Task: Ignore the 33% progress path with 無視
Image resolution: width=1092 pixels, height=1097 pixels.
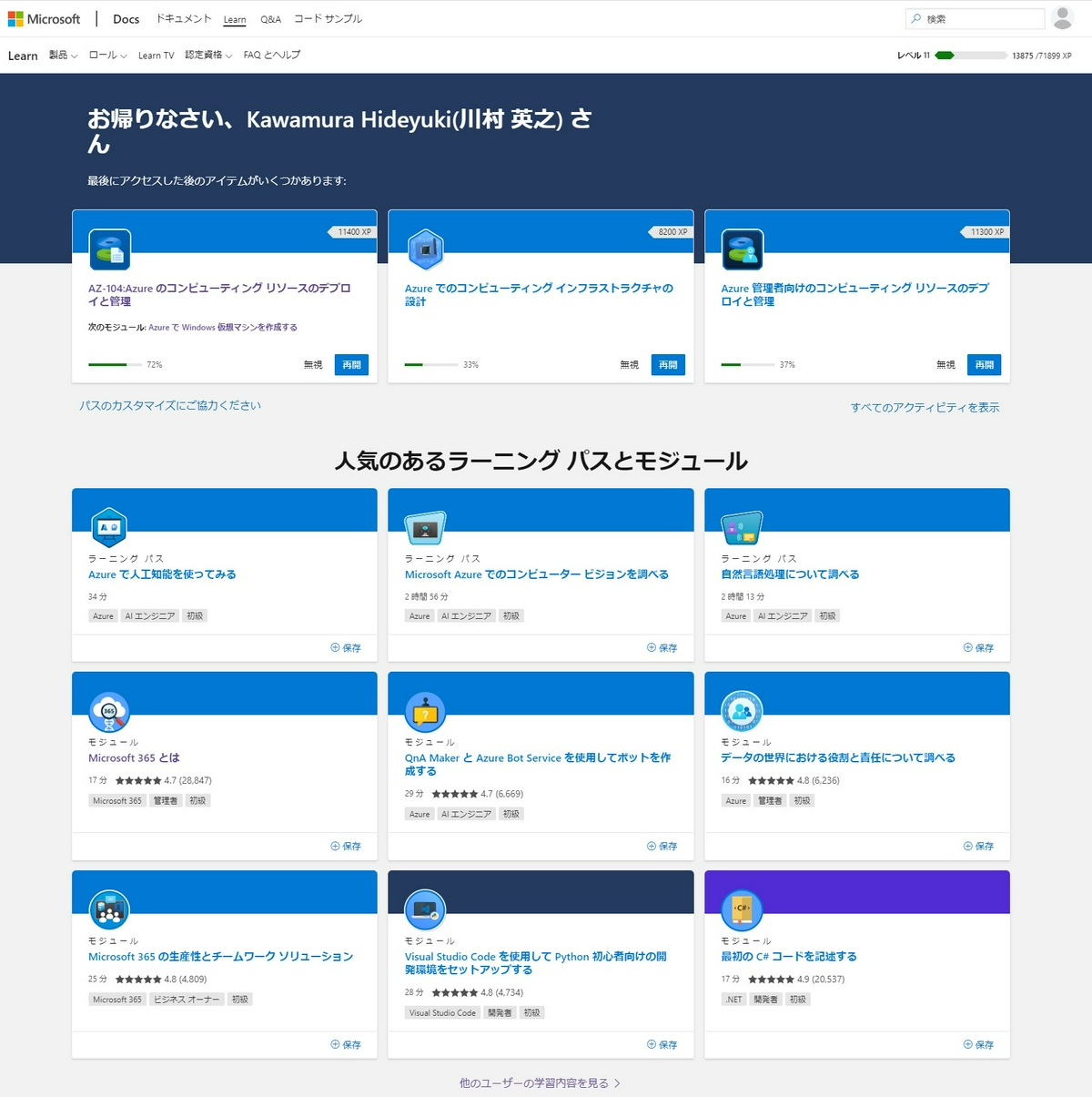Action: tap(630, 365)
